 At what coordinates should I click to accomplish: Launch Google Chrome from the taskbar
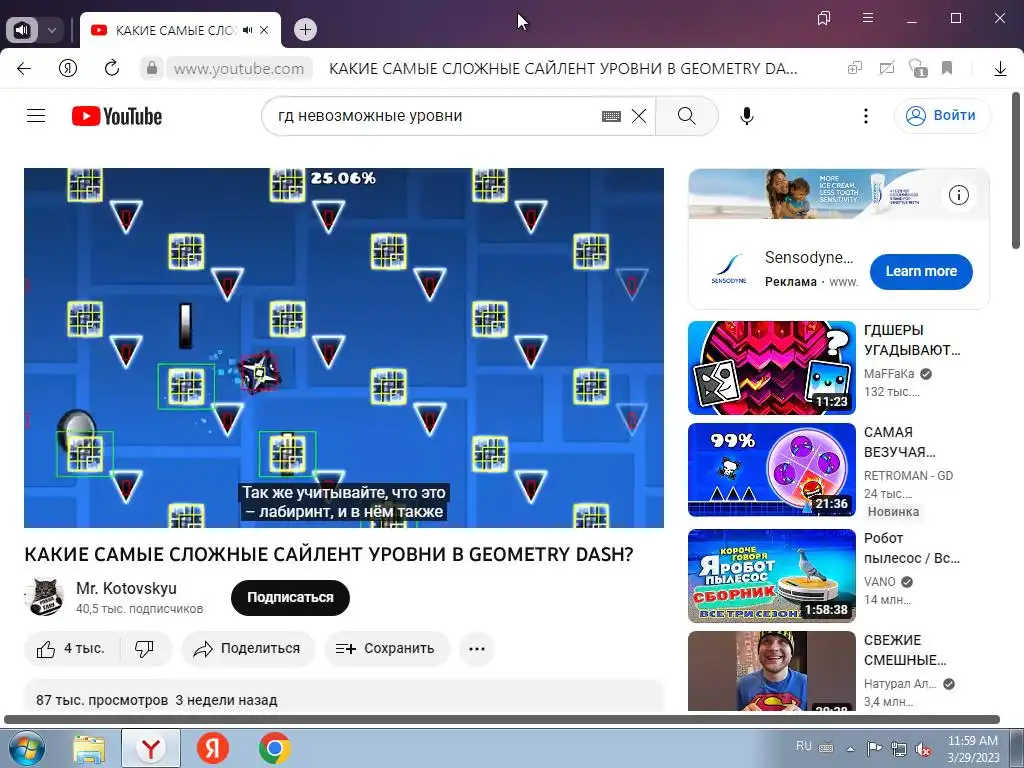[274, 748]
